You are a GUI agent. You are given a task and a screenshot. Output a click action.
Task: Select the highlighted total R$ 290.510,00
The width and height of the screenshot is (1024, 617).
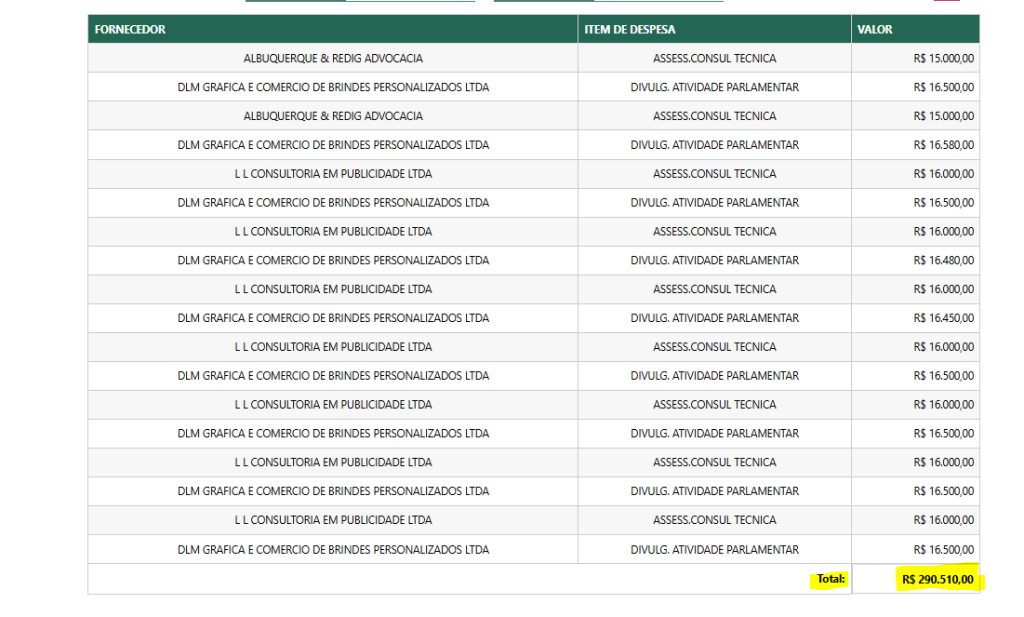[x=937, y=579]
